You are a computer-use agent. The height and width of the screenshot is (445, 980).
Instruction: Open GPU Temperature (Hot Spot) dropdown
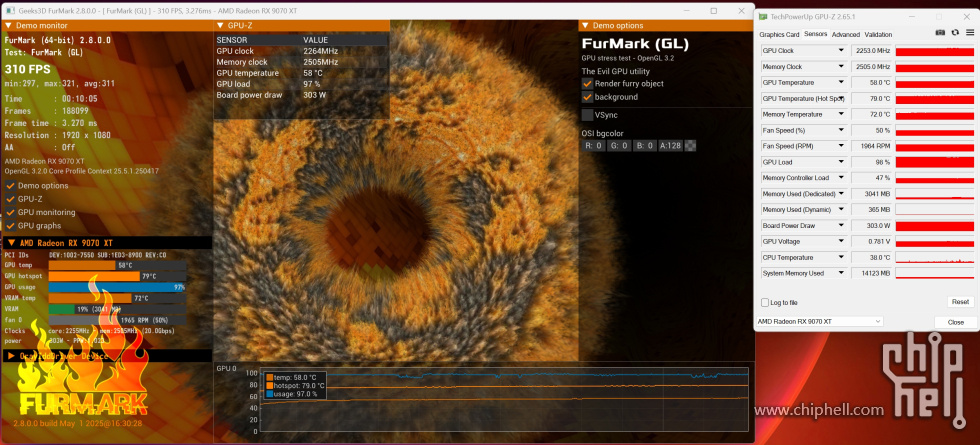click(841, 99)
